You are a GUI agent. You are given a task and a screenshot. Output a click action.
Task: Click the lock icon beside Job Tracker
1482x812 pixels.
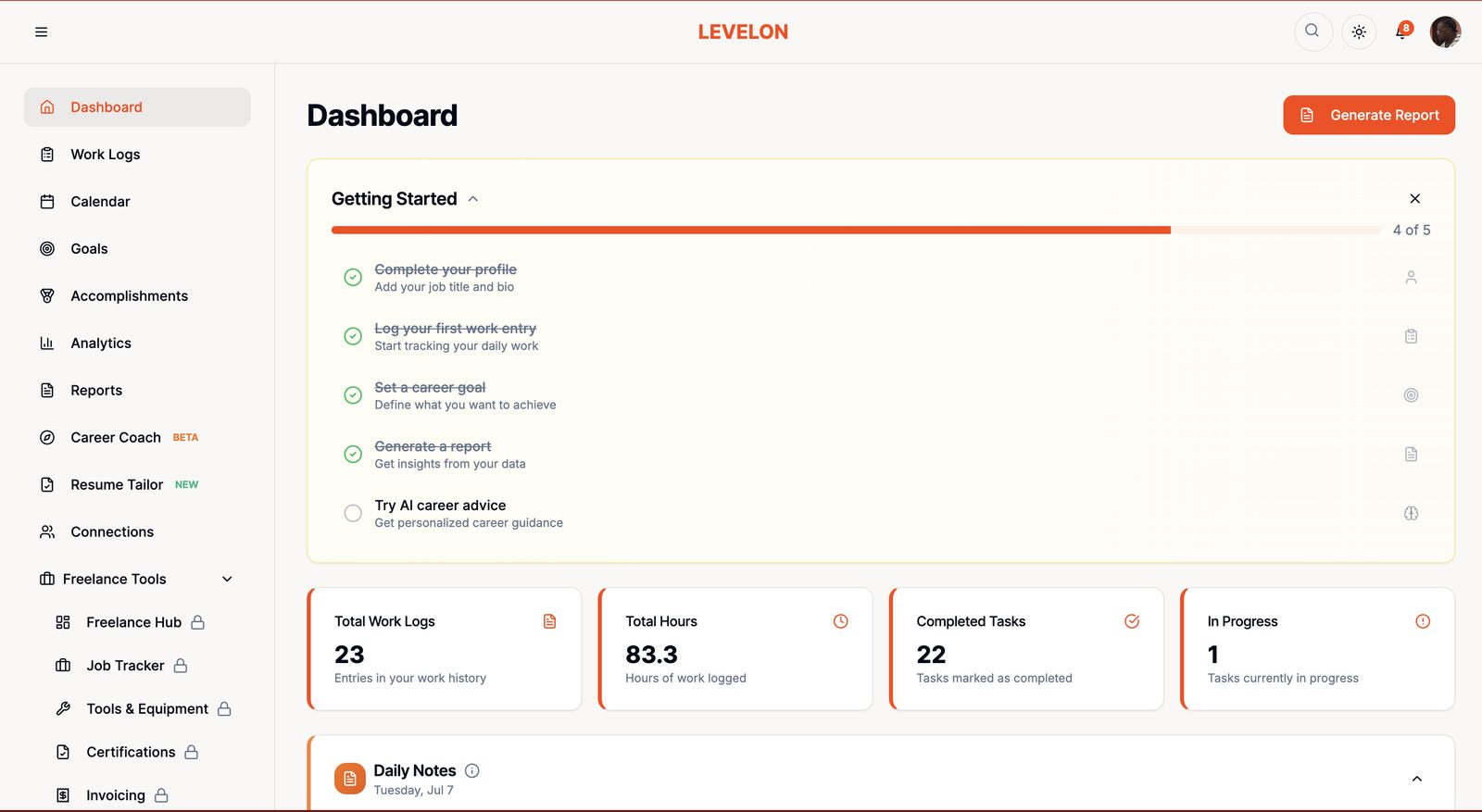(x=181, y=666)
